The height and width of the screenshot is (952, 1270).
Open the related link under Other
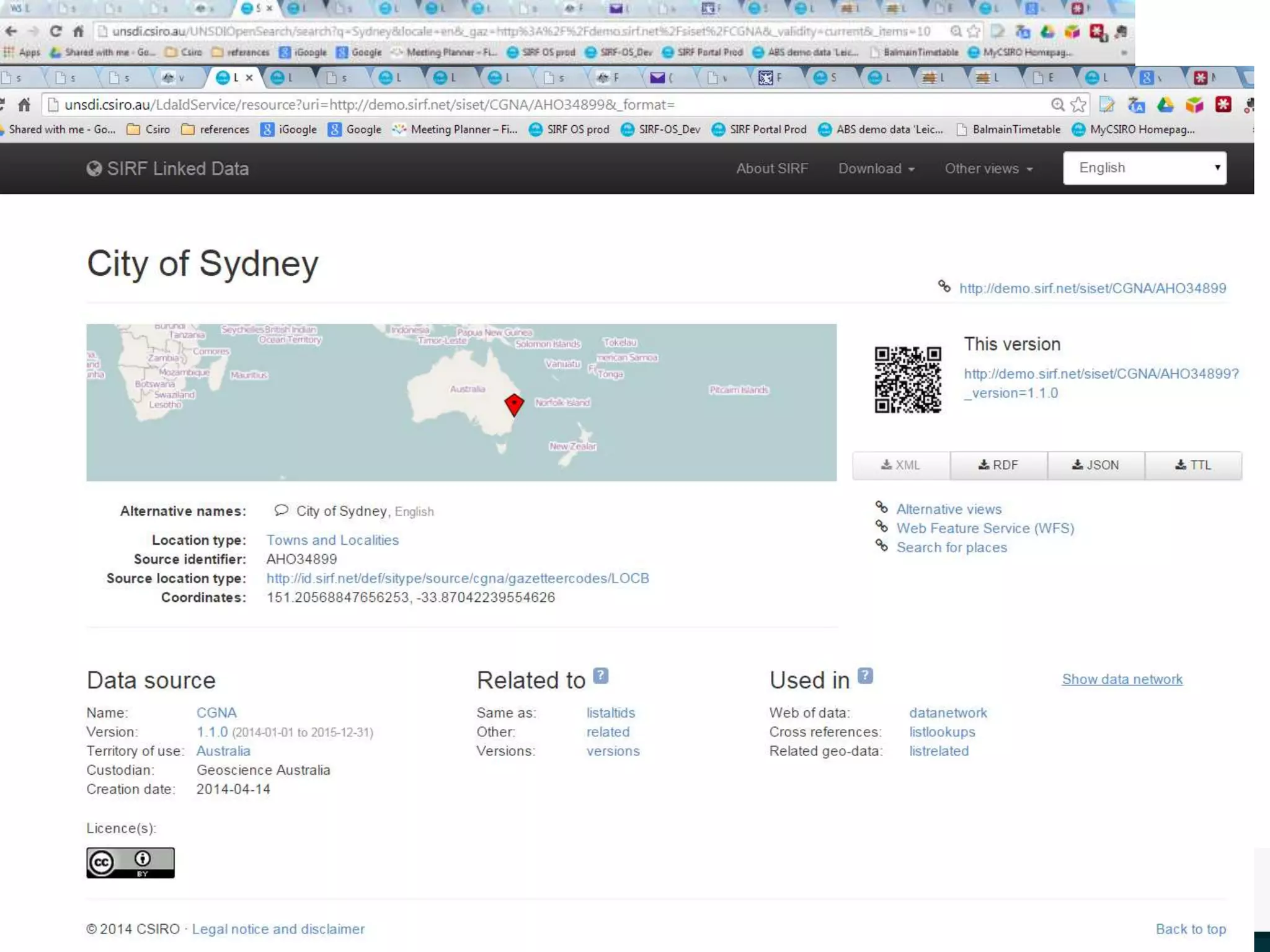point(608,733)
